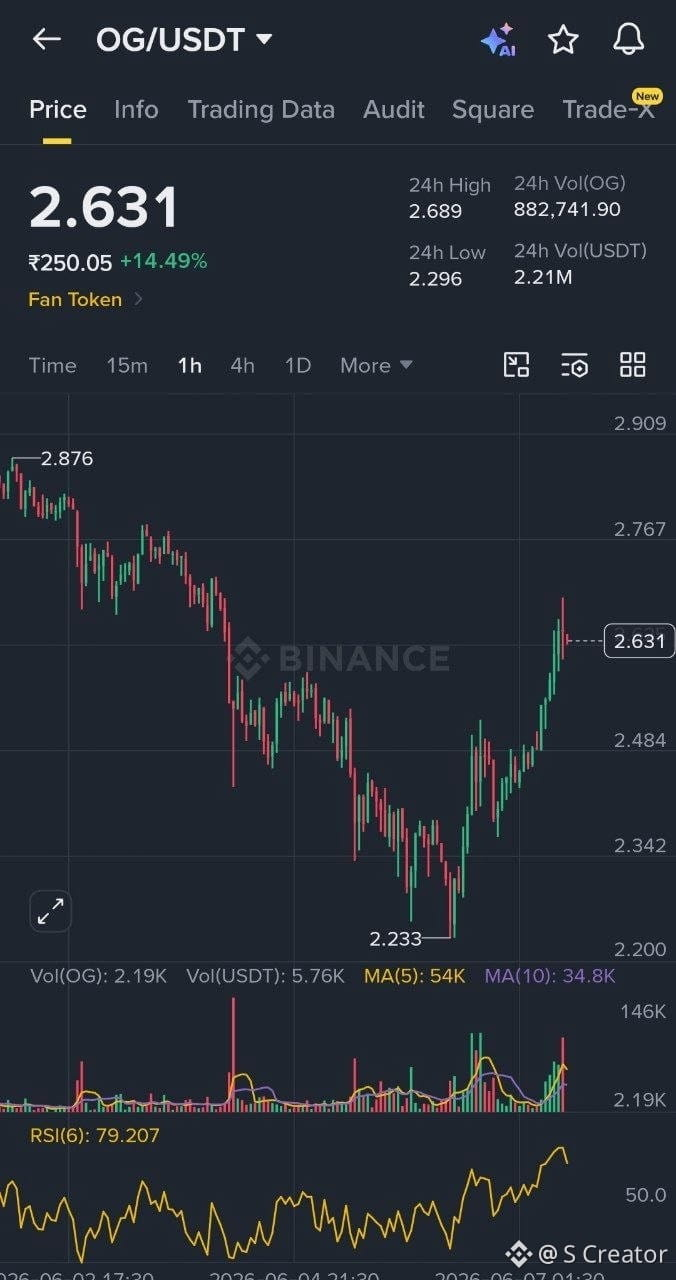Tap the 2.342 price axis label
This screenshot has height=1280, width=676.
click(640, 845)
